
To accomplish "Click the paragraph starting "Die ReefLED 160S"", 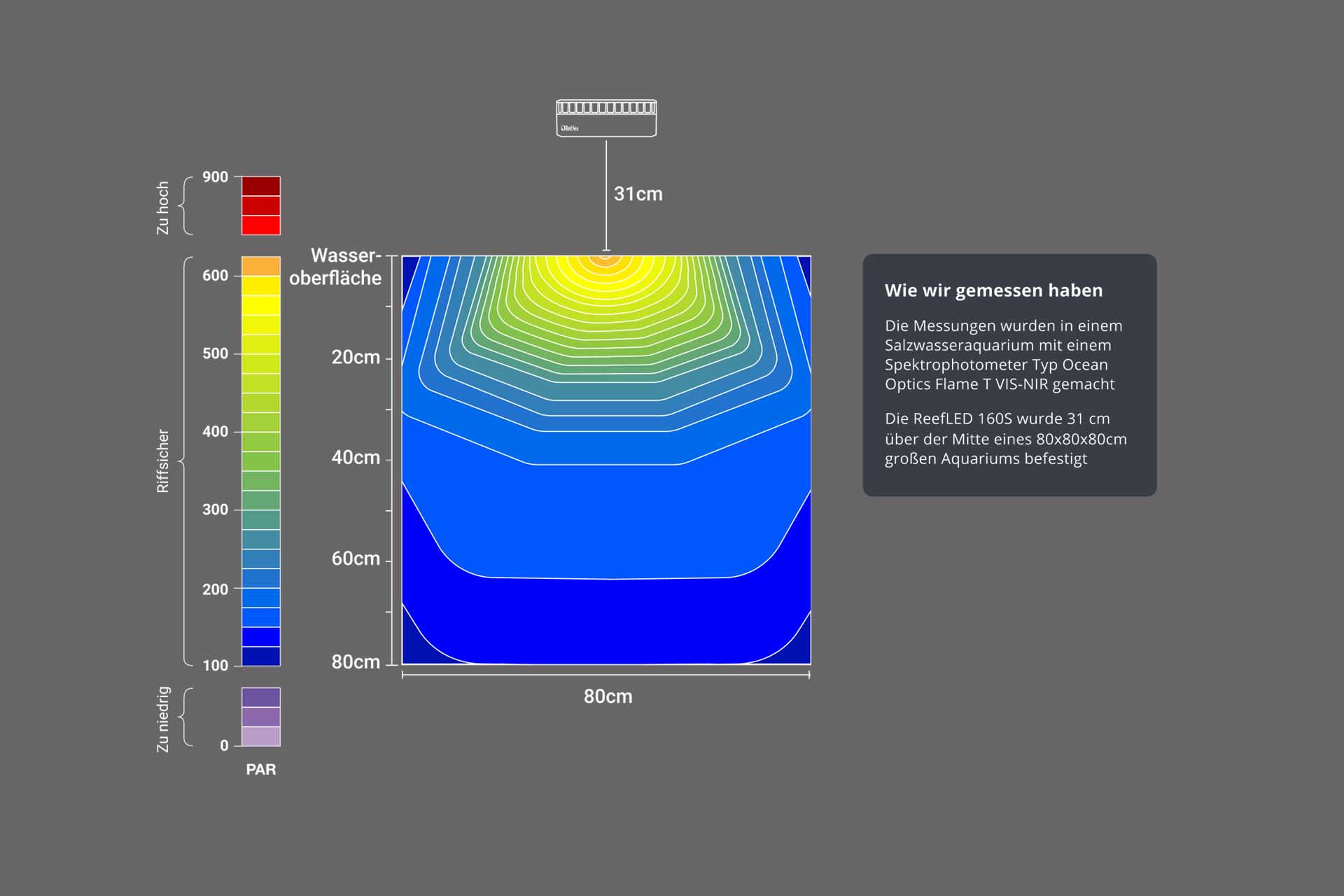I will click(1006, 439).
